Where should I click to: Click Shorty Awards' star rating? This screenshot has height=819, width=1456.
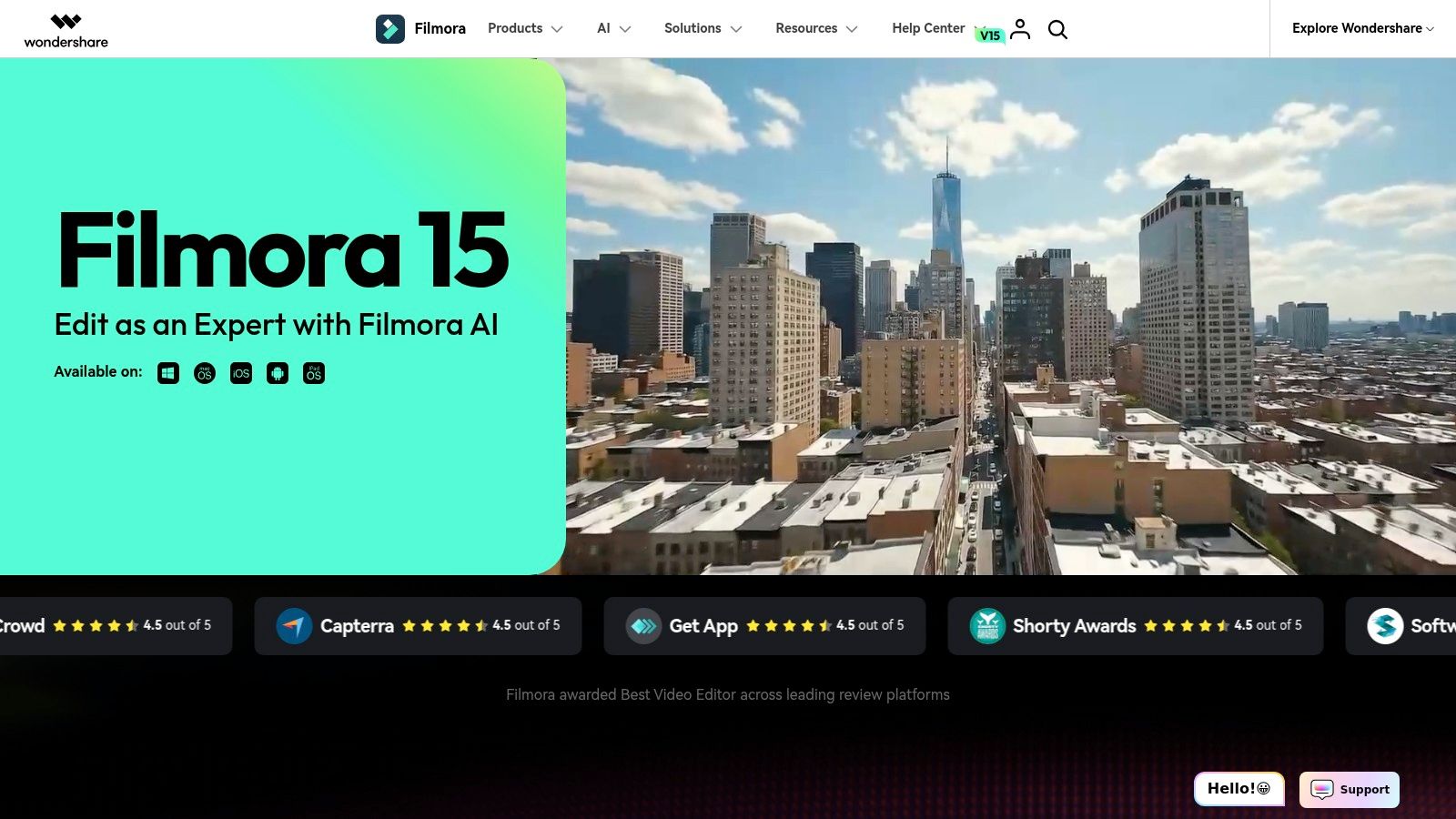pos(1187,625)
